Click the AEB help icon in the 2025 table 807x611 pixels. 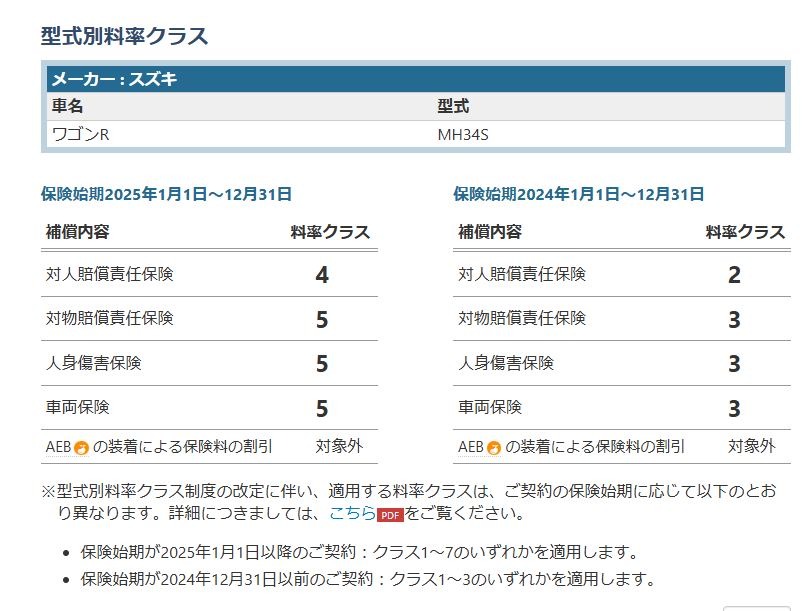click(x=81, y=448)
